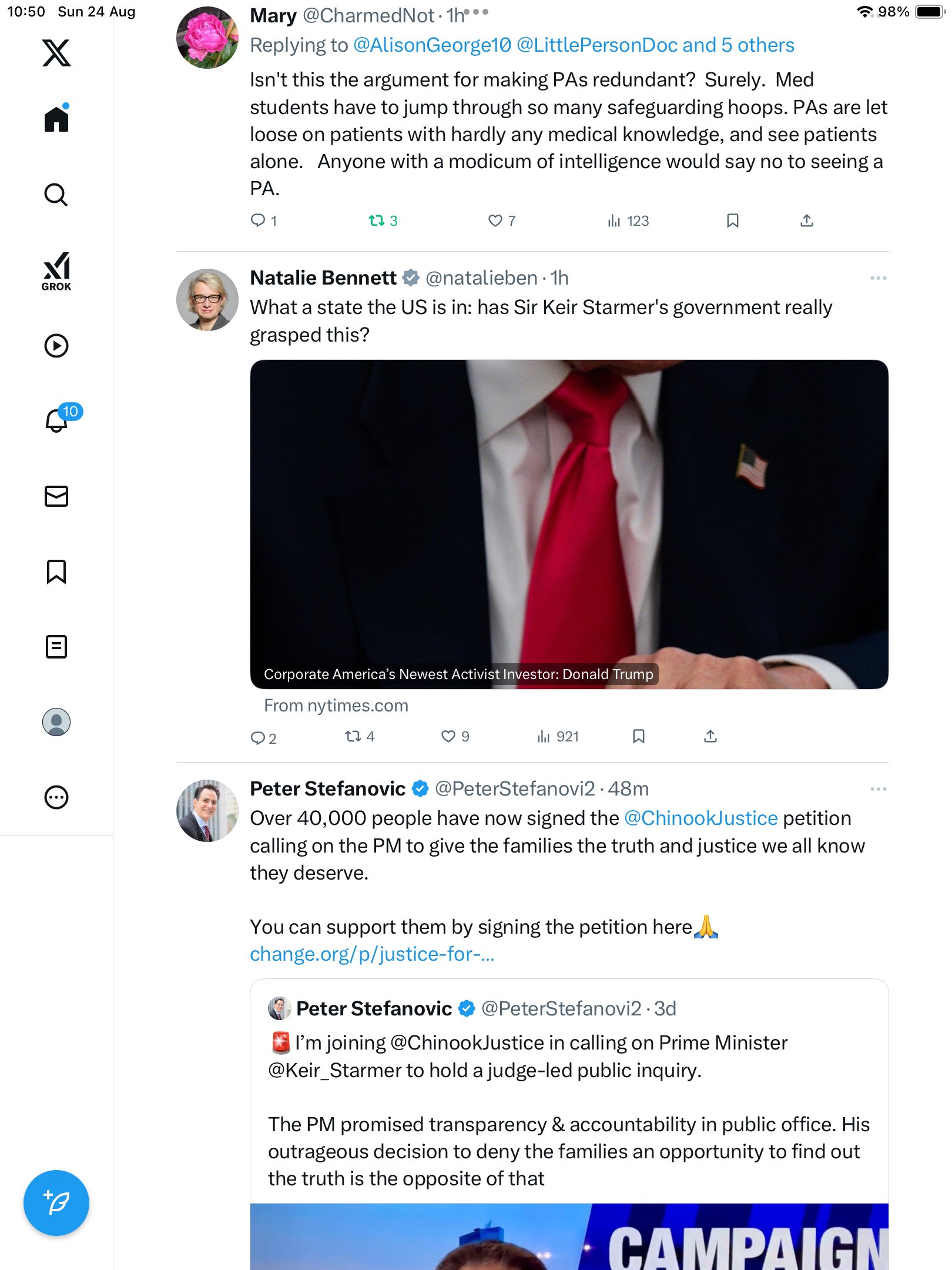Image resolution: width=952 pixels, height=1270 pixels.
Task: Open the sidebar More circle menu
Action: [x=56, y=797]
